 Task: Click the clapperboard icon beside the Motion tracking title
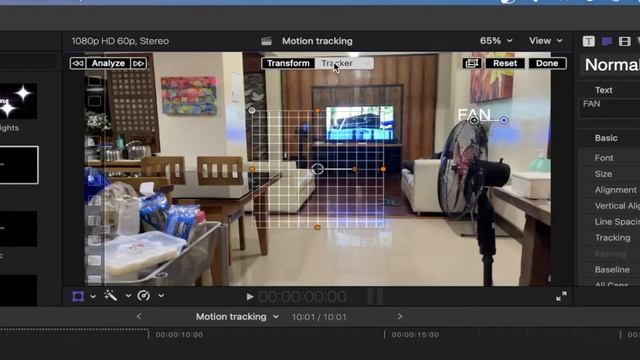(x=267, y=41)
